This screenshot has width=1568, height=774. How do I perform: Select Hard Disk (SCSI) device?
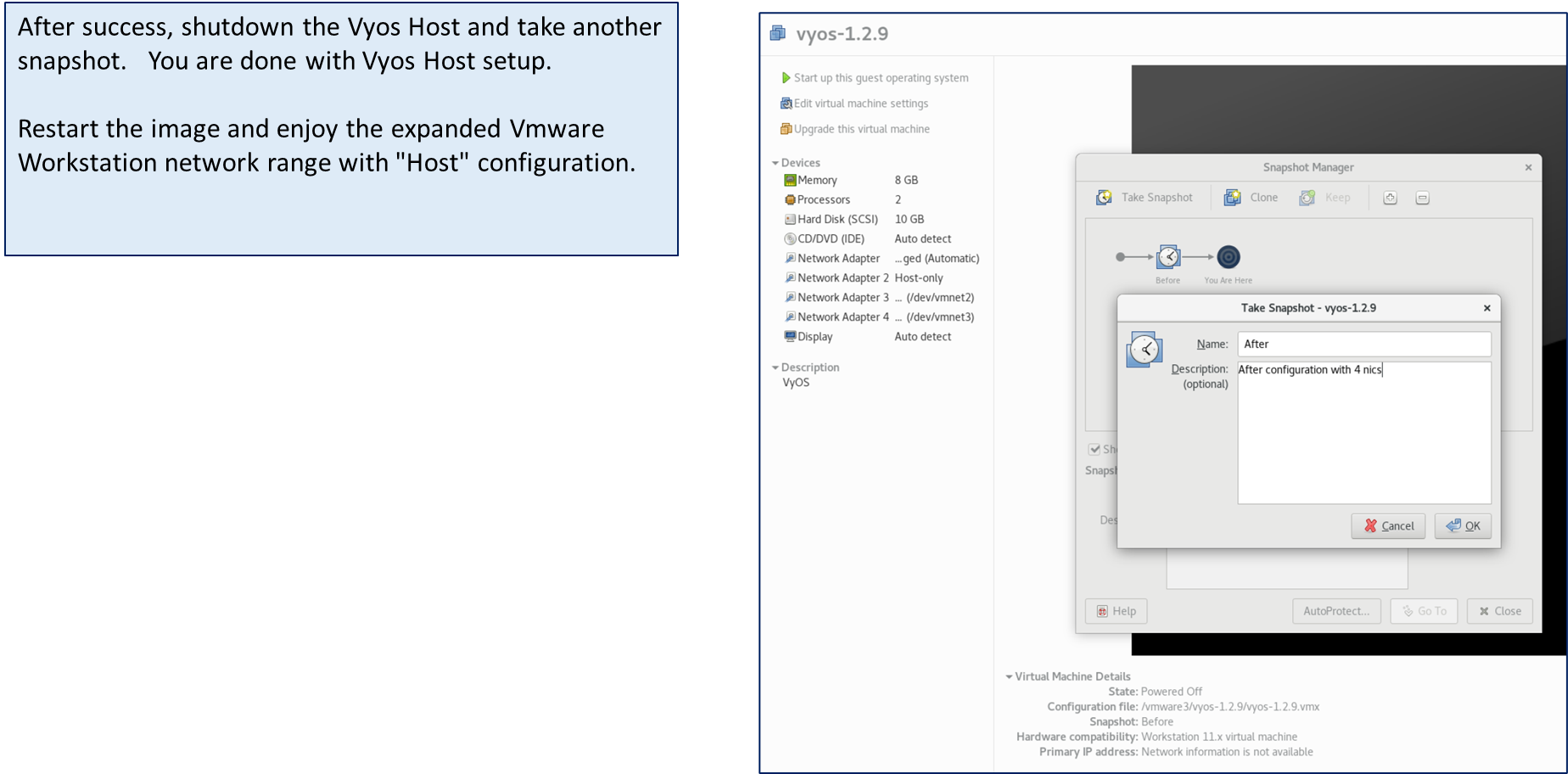tap(837, 219)
